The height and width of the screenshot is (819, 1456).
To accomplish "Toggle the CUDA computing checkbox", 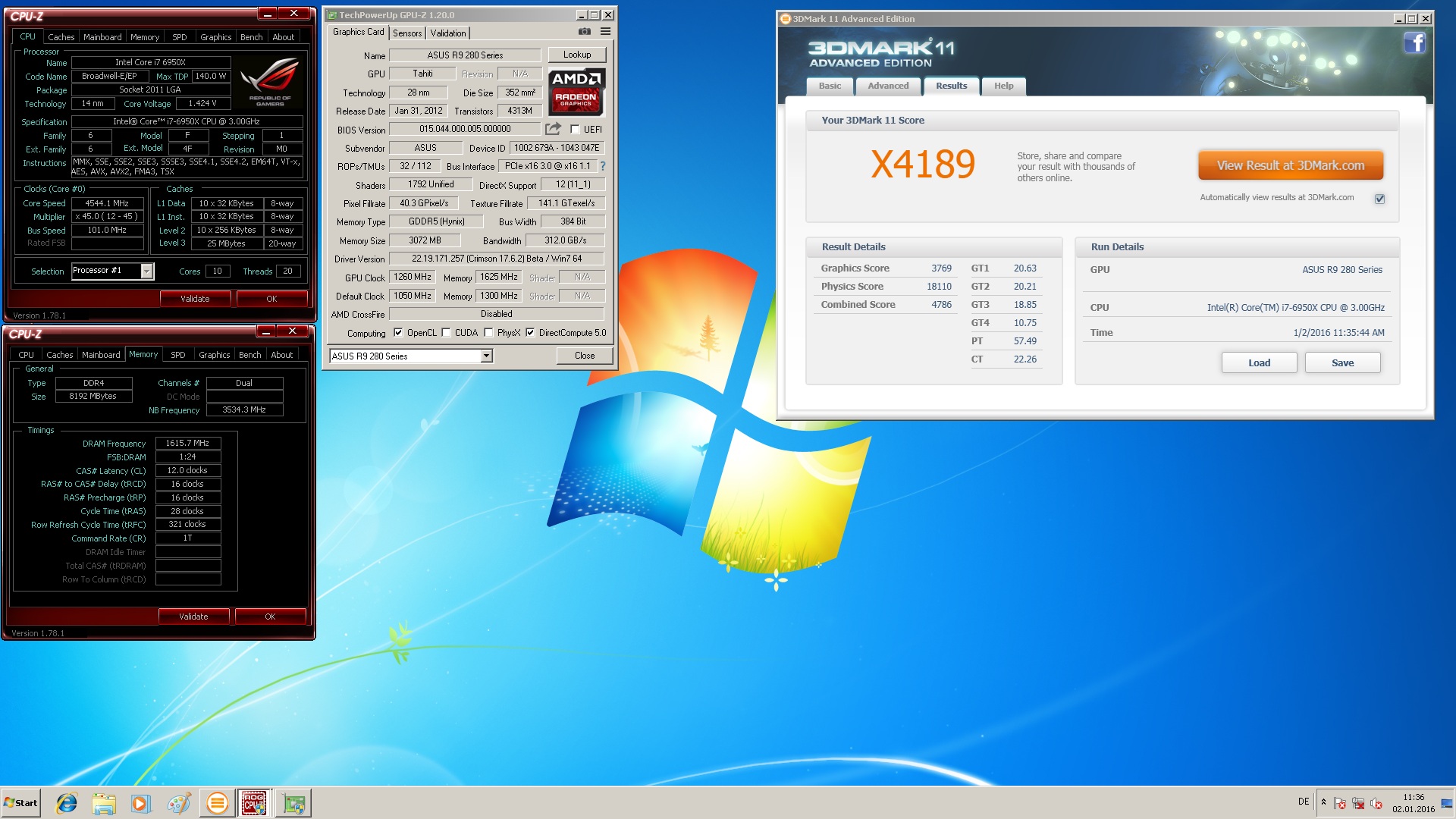I will (446, 333).
